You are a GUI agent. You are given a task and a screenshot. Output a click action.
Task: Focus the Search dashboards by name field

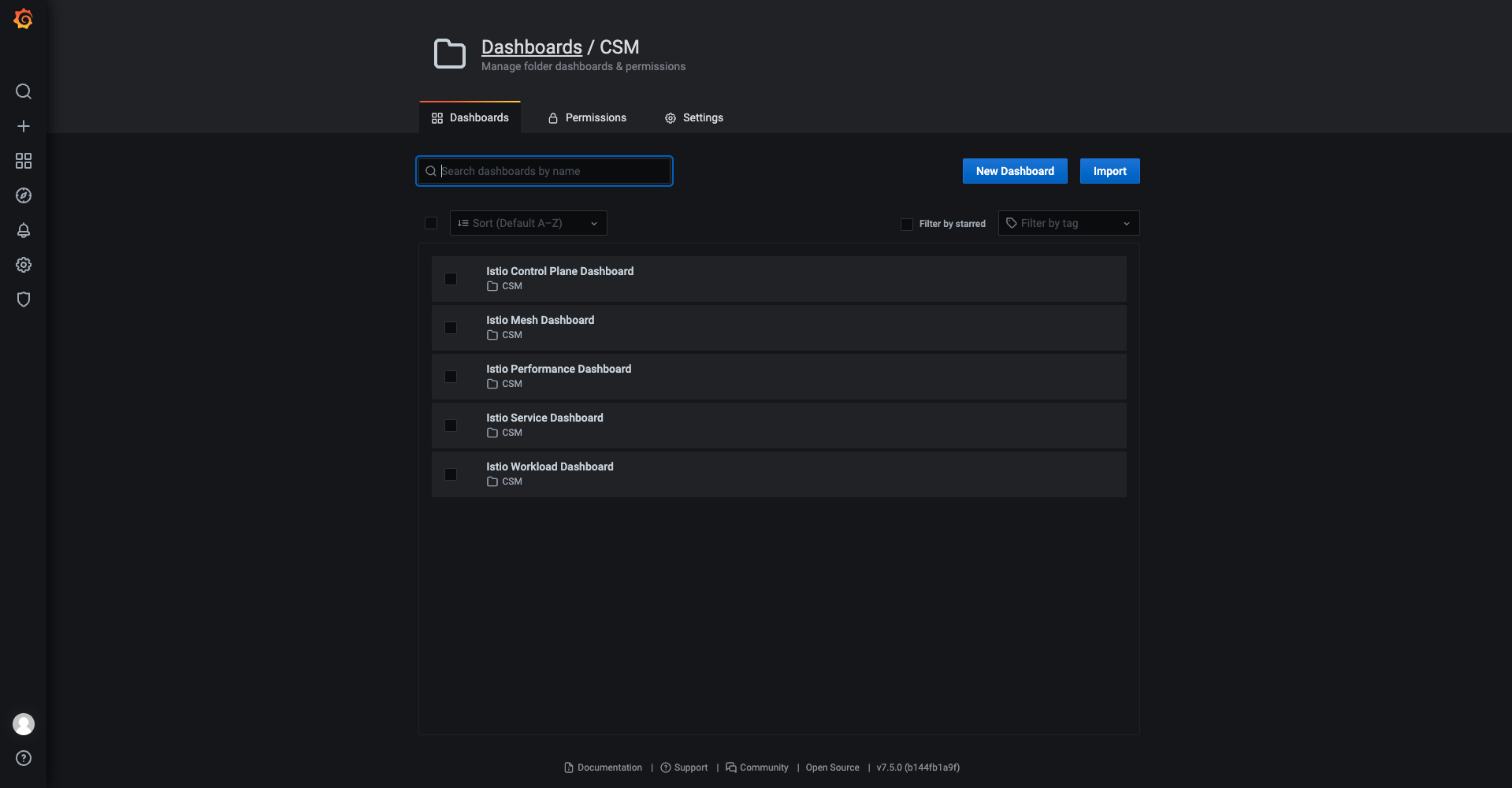(x=544, y=171)
